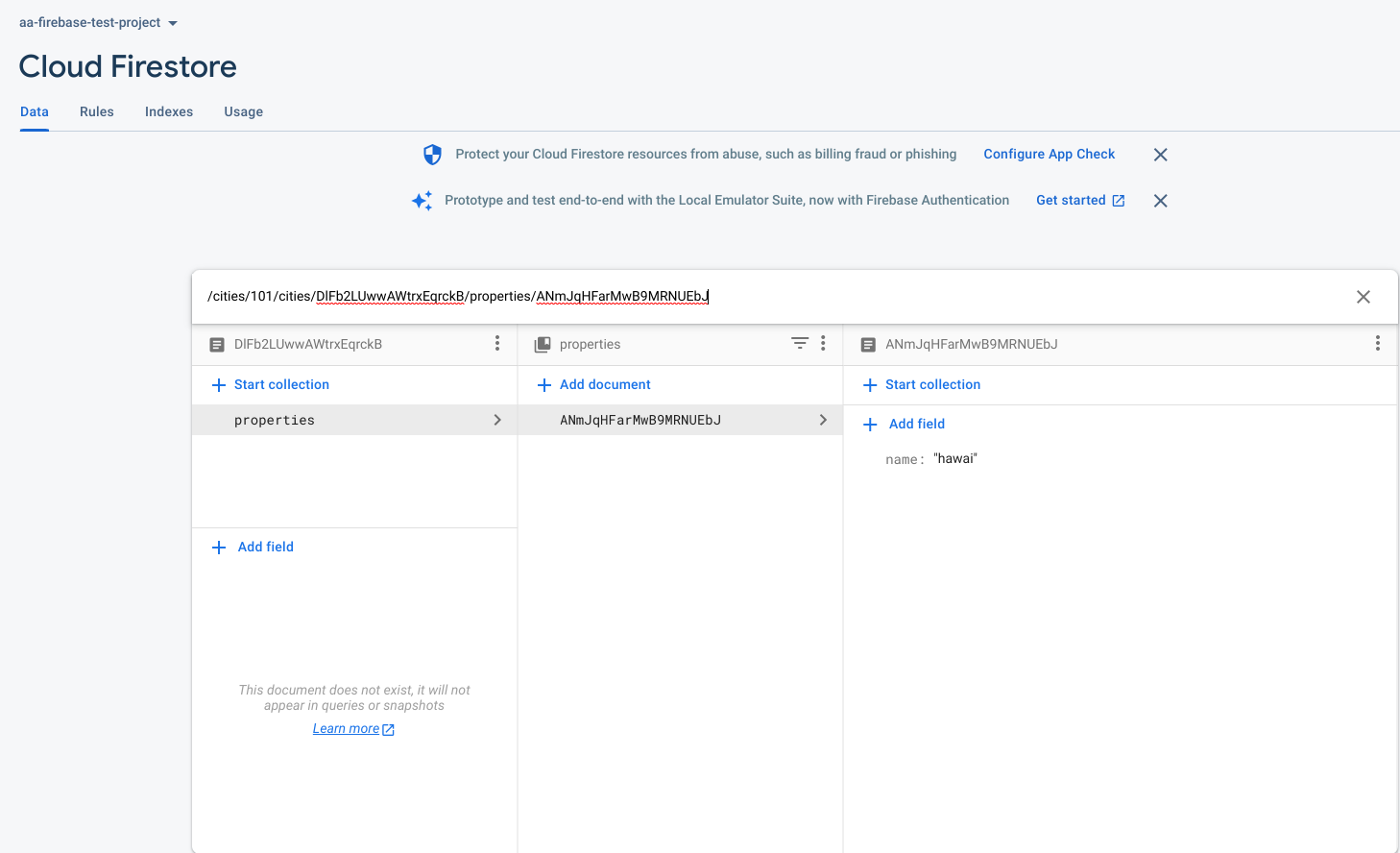Click the App Check shield icon
1400x853 pixels.
(432, 155)
